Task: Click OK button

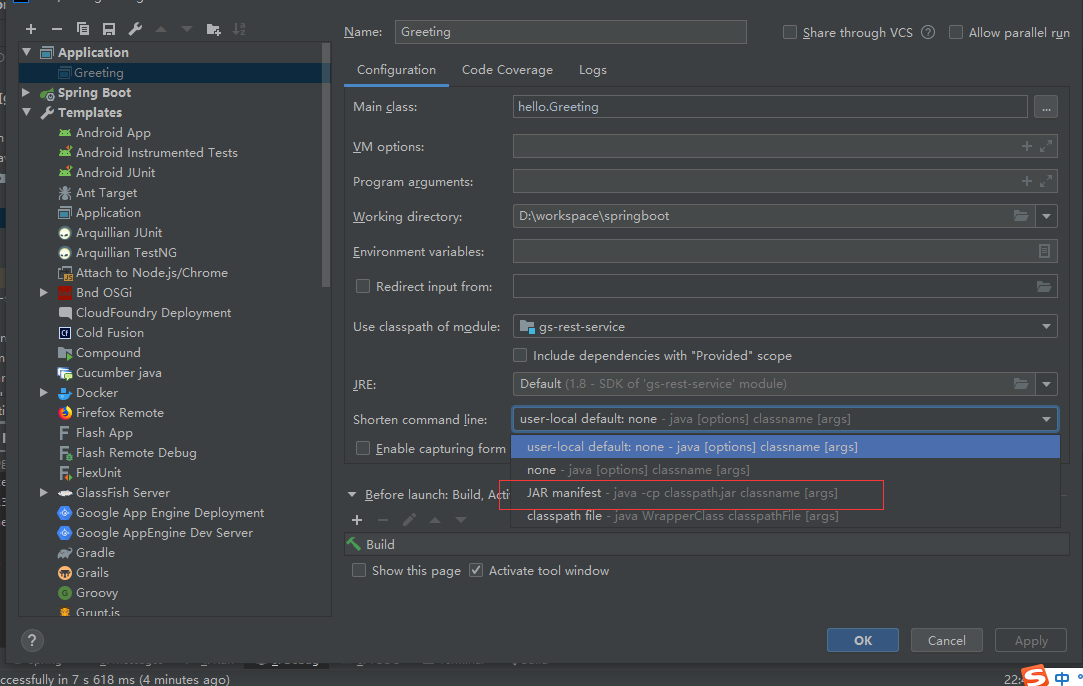Action: pos(863,640)
